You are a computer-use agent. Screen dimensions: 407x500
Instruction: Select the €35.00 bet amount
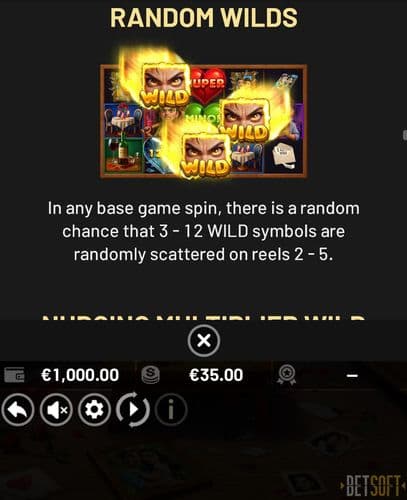216,375
